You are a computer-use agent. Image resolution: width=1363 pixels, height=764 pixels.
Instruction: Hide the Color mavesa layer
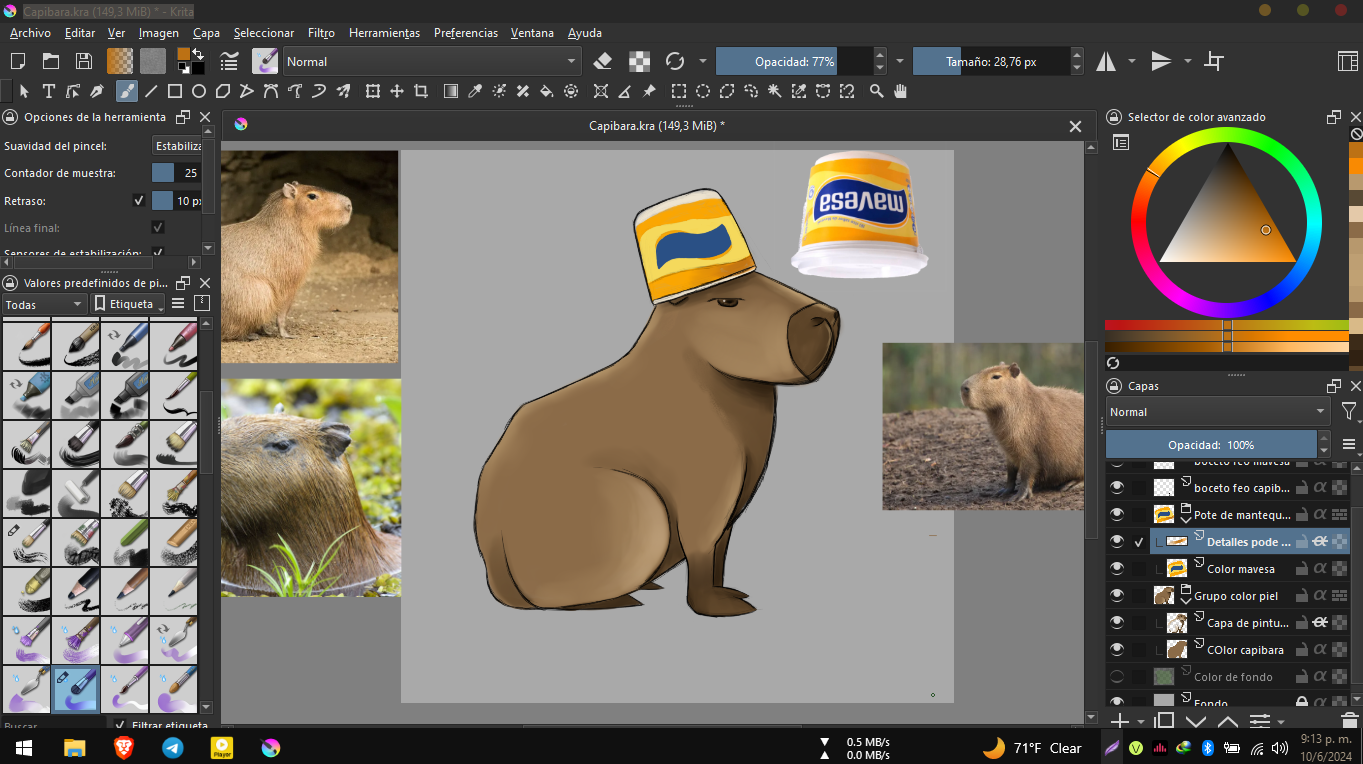(x=1117, y=568)
